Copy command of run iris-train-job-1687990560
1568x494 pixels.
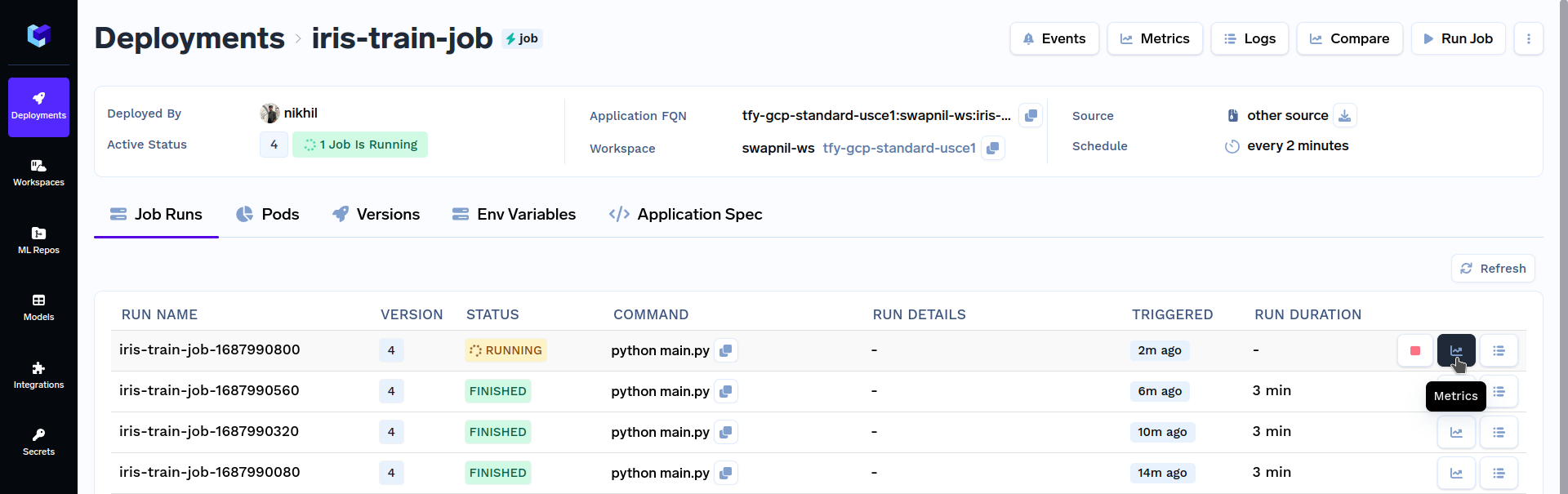725,391
